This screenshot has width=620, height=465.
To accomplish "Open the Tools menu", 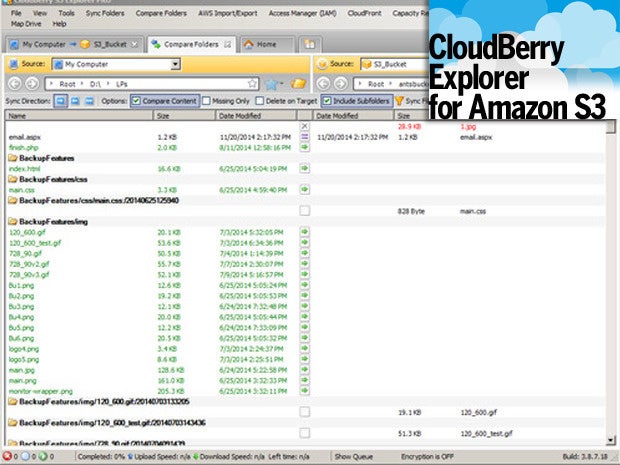I will point(66,13).
